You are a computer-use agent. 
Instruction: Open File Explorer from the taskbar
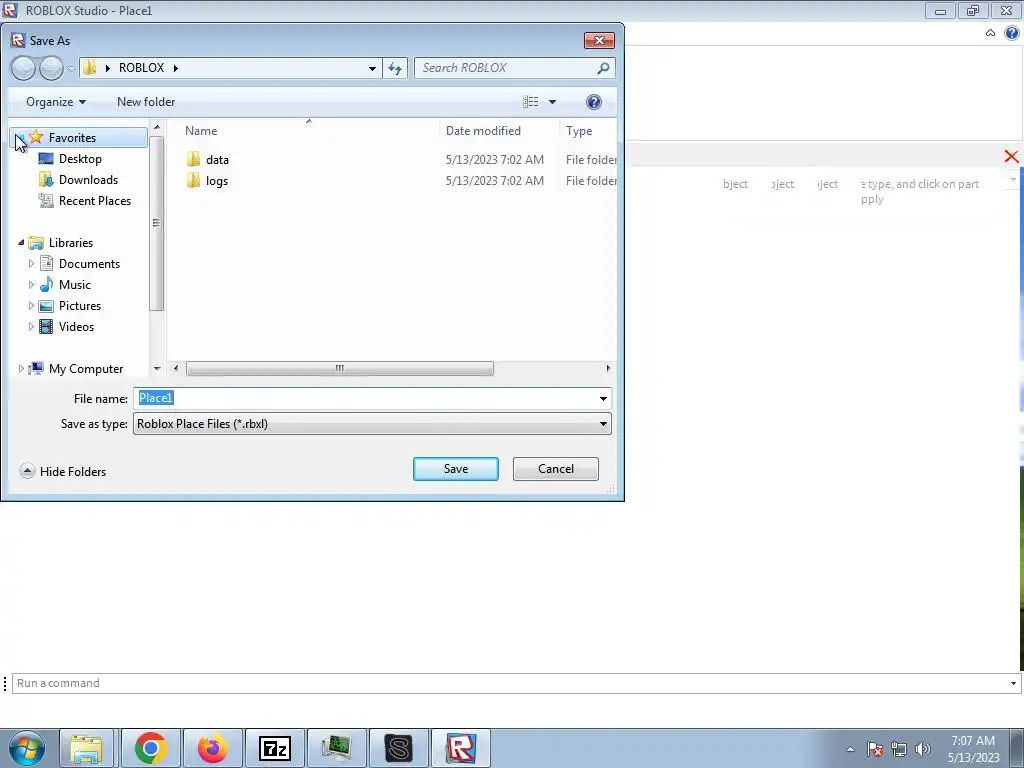pos(86,748)
